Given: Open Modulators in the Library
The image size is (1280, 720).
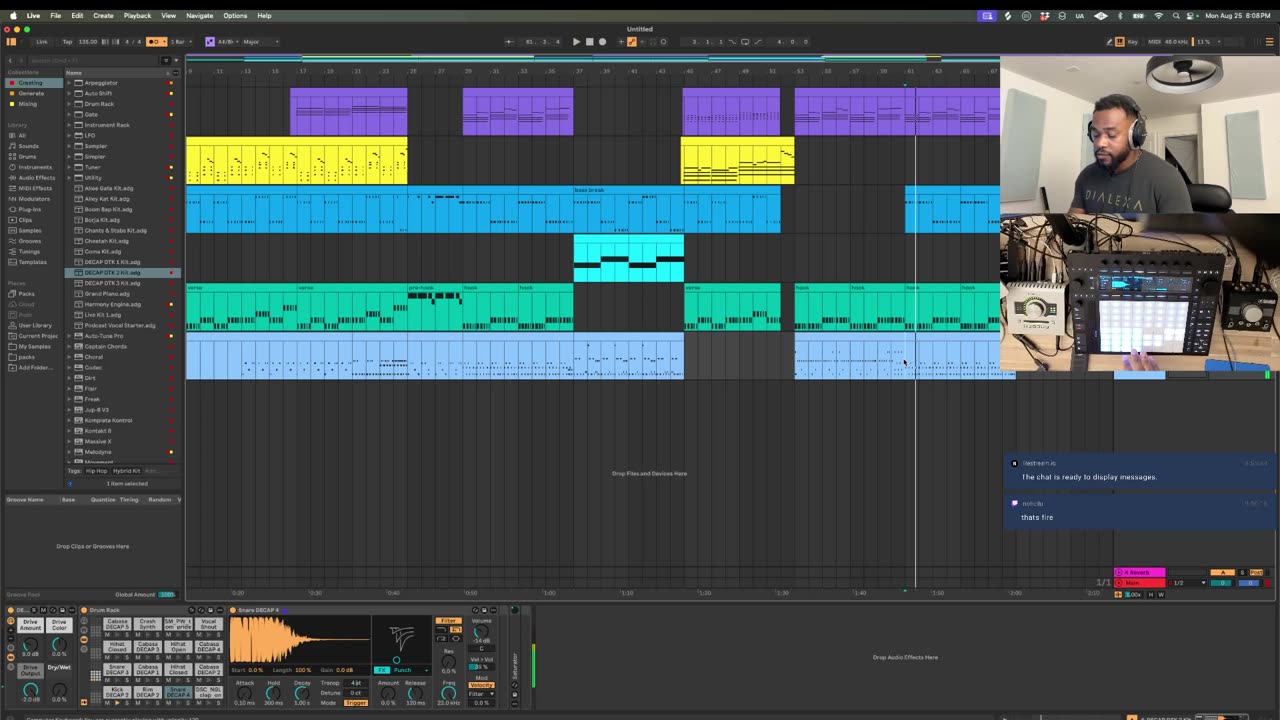Looking at the screenshot, I should point(33,199).
